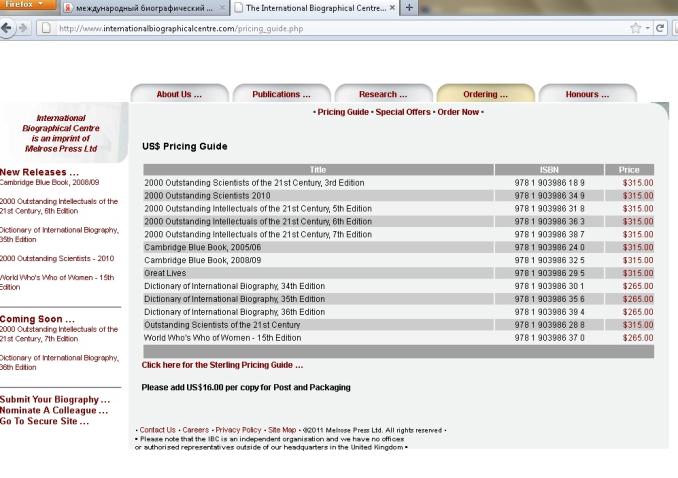Select World Who's Who of Women - 15th Edition title
This screenshot has width=678, height=478.
coord(222,338)
